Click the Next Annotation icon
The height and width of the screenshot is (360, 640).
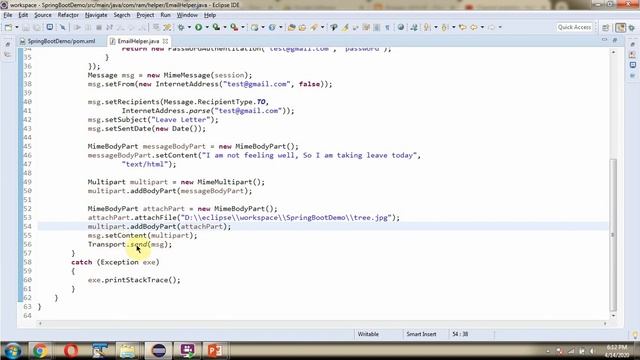tap(427, 27)
